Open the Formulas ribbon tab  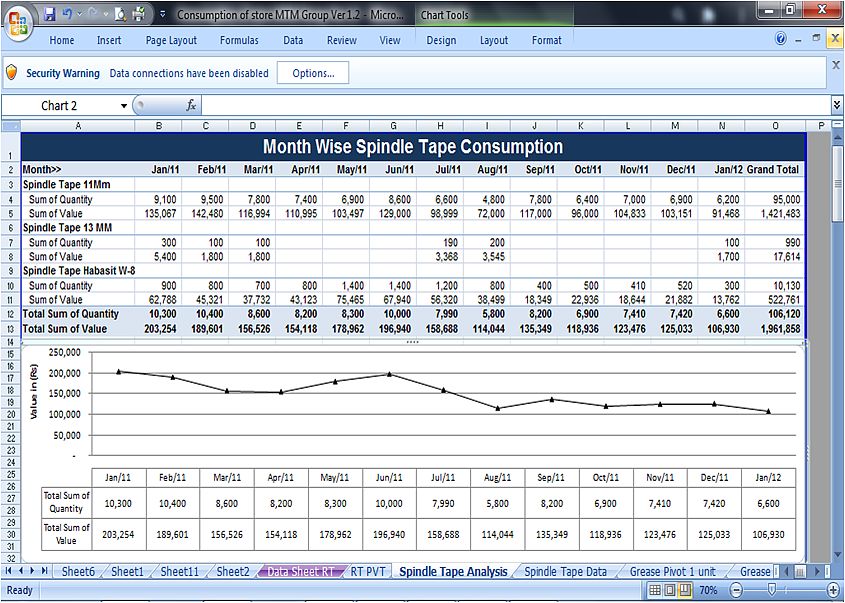[239, 40]
